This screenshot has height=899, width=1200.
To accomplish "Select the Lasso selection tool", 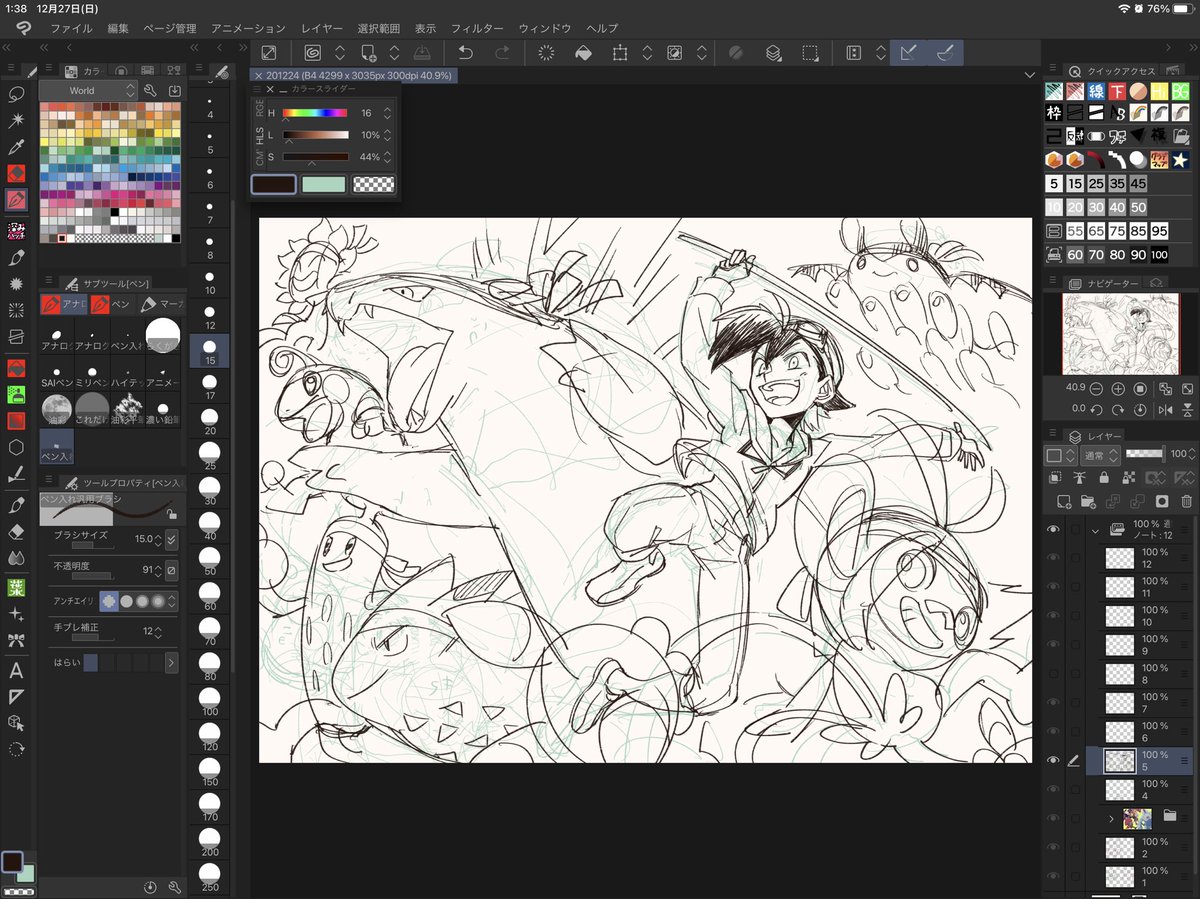I will (16, 94).
